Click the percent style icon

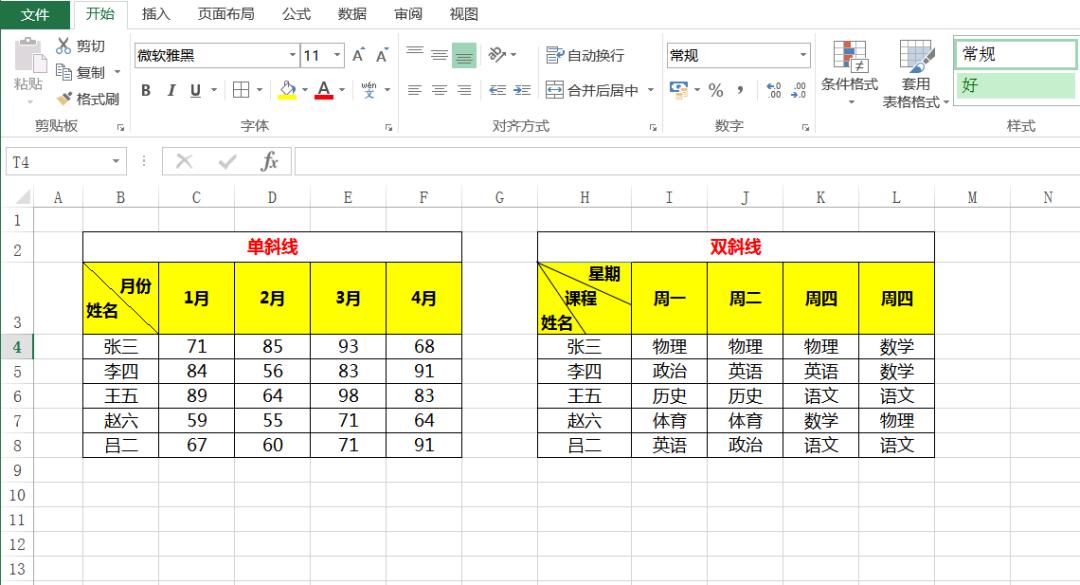715,90
